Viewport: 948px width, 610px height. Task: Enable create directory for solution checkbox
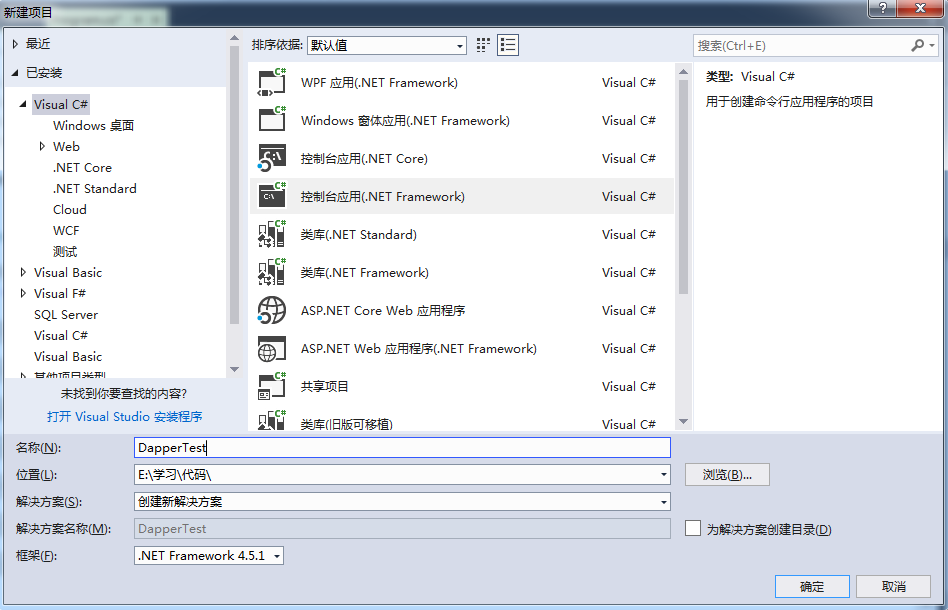click(x=693, y=528)
